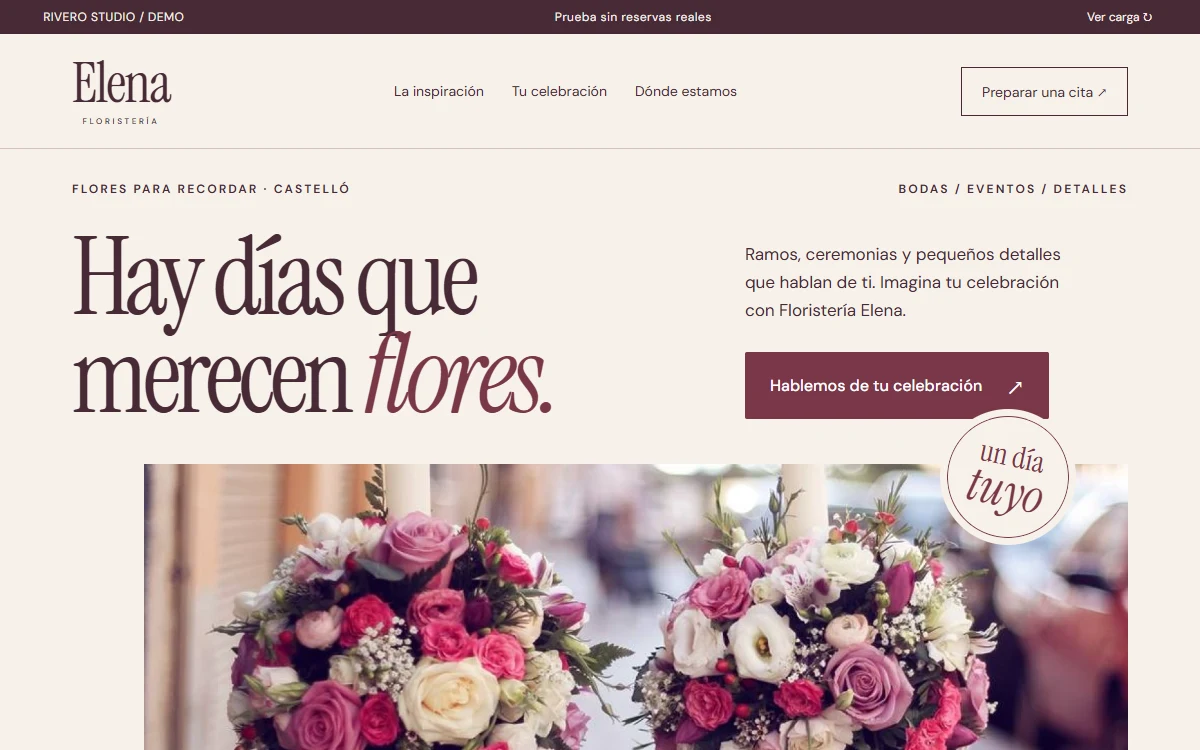Screen dimensions: 1200x750
Task: Click arrow icon in Hablemos button
Action: click(1015, 387)
